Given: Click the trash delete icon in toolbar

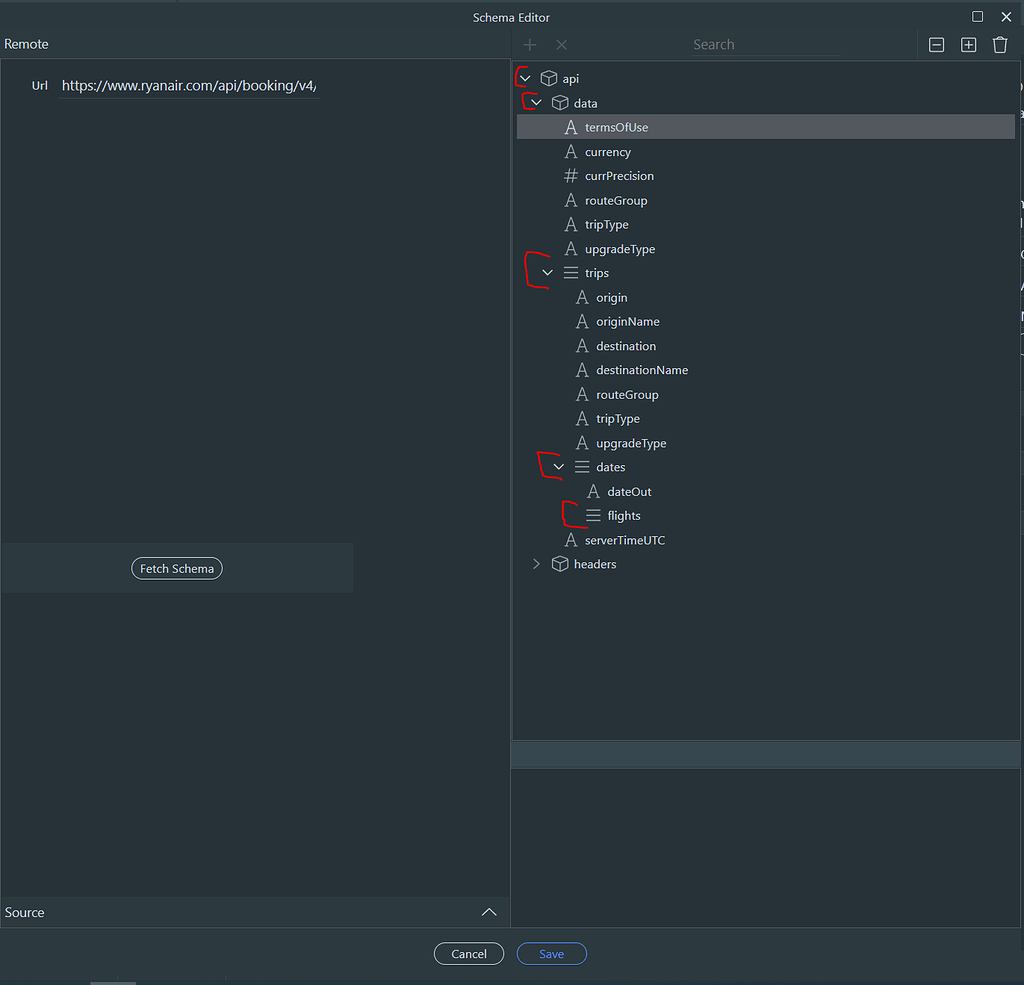Looking at the screenshot, I should 1000,44.
